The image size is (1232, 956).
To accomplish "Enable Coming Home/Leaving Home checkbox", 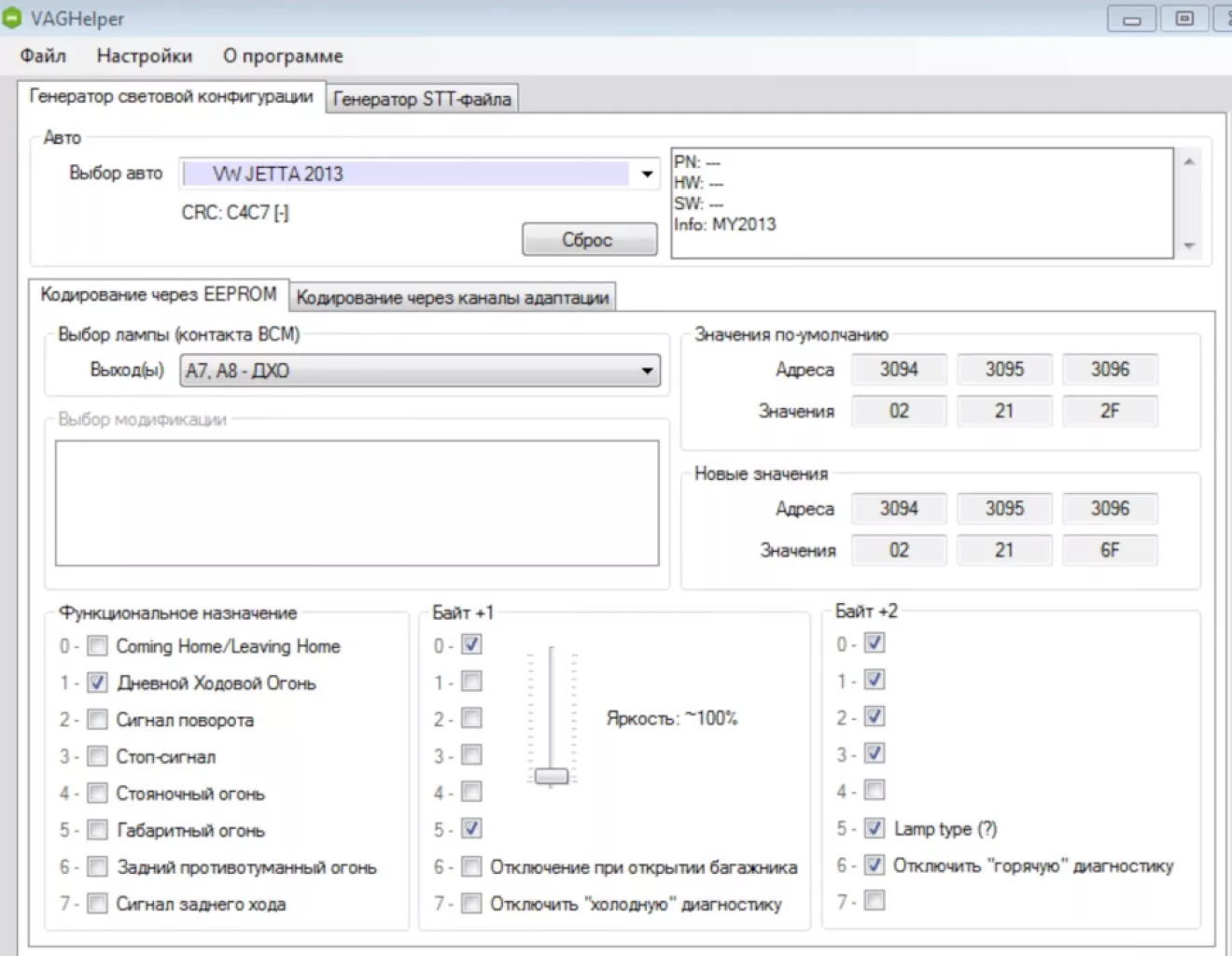I will (97, 646).
